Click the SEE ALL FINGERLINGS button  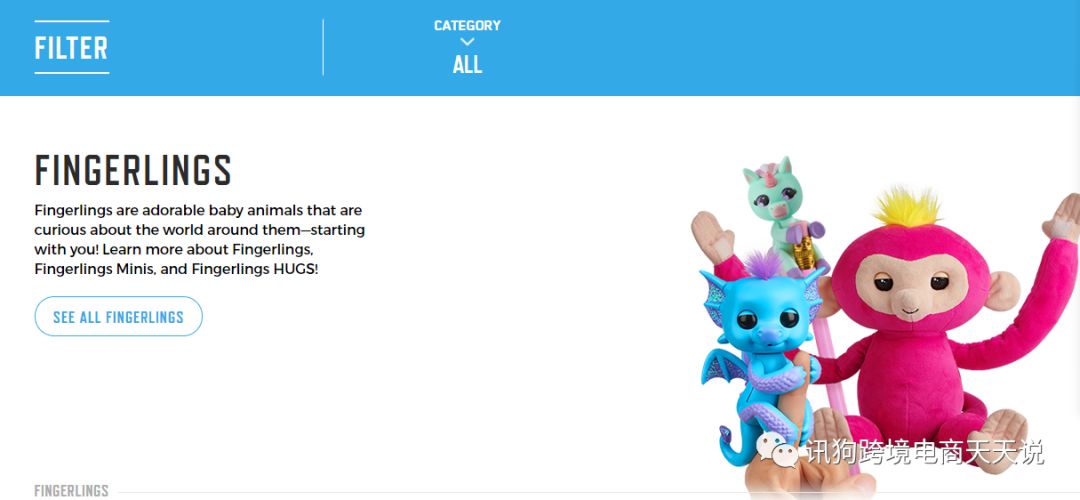click(118, 317)
